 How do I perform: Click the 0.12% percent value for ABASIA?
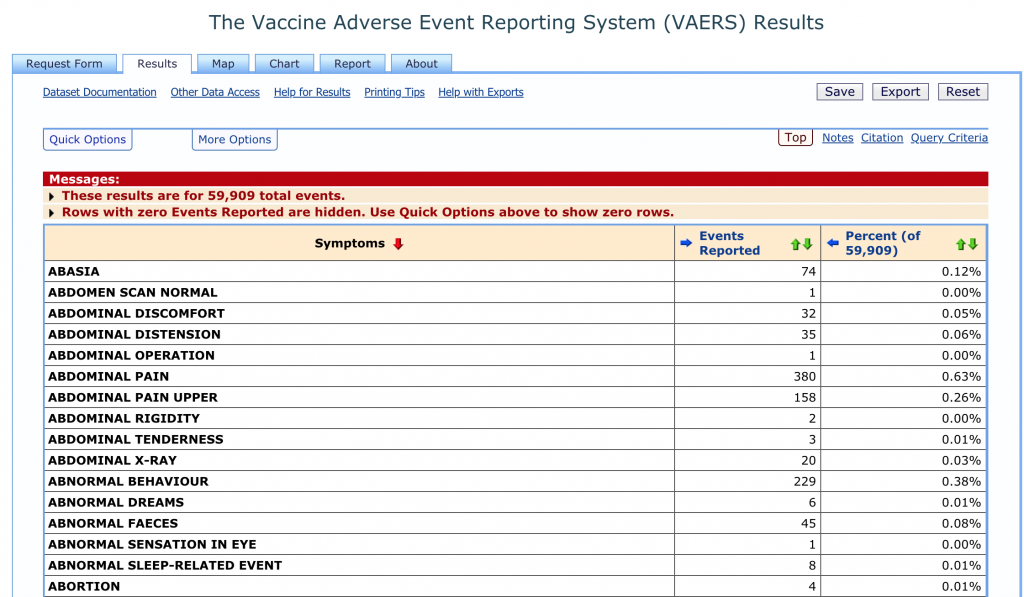click(961, 272)
